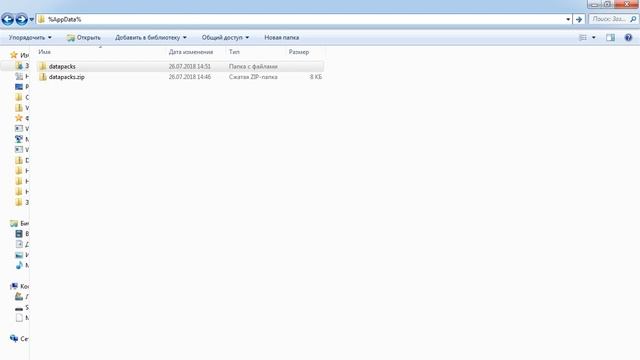
Task: Click the date cell of datapacks.zip
Action: pyautogui.click(x=190, y=77)
